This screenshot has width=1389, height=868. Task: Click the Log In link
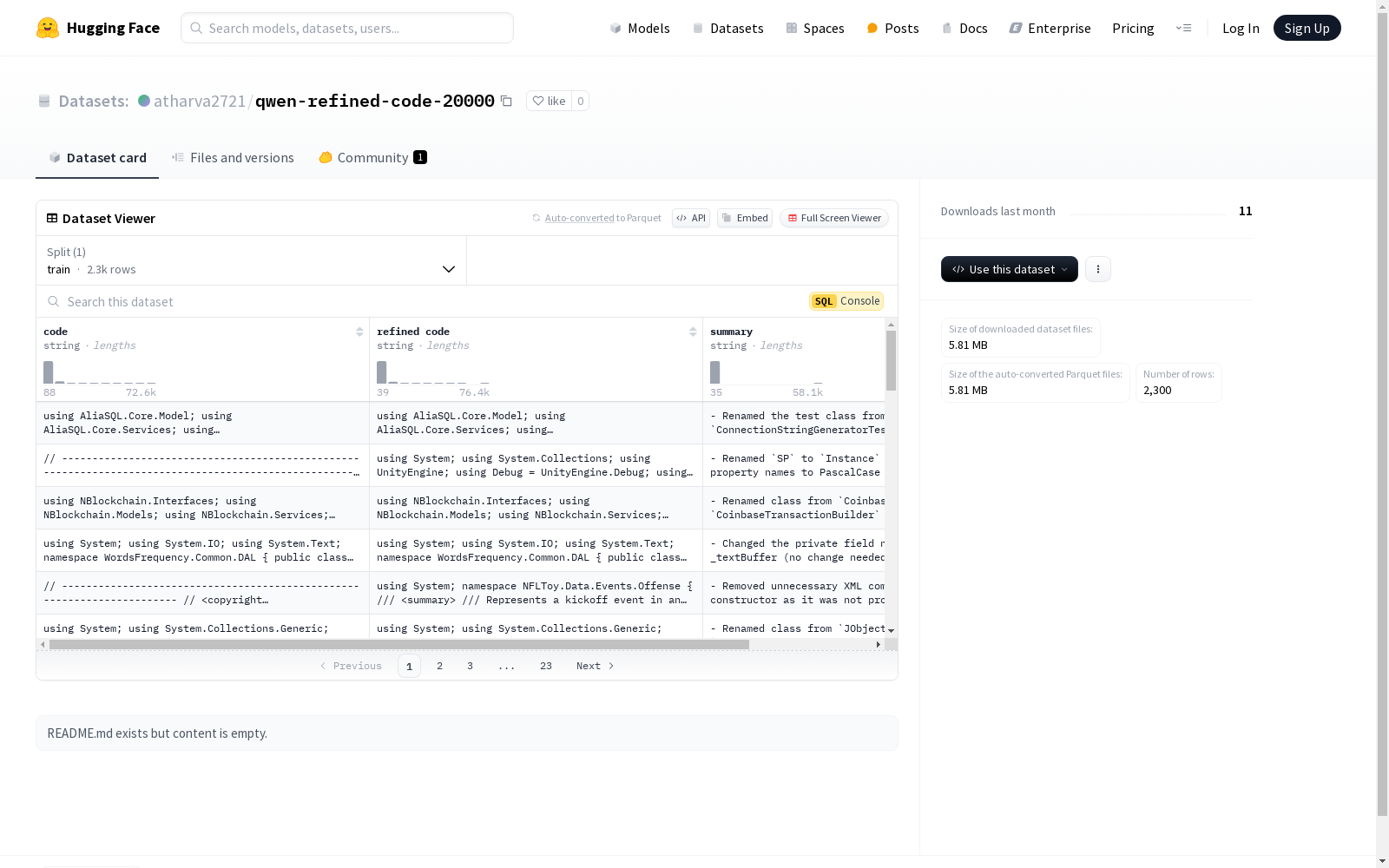click(x=1241, y=28)
